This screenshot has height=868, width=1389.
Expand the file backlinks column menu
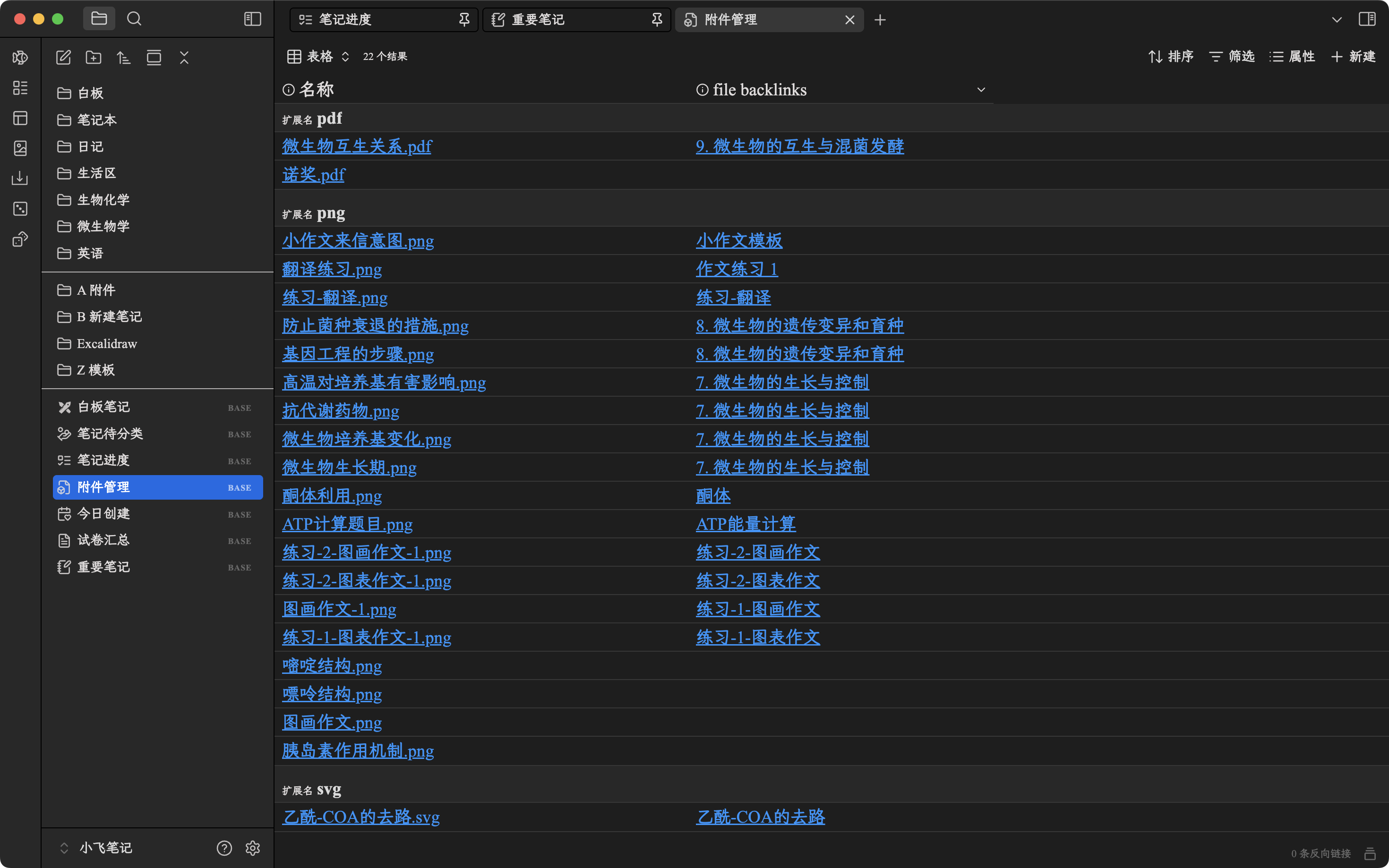click(x=981, y=90)
